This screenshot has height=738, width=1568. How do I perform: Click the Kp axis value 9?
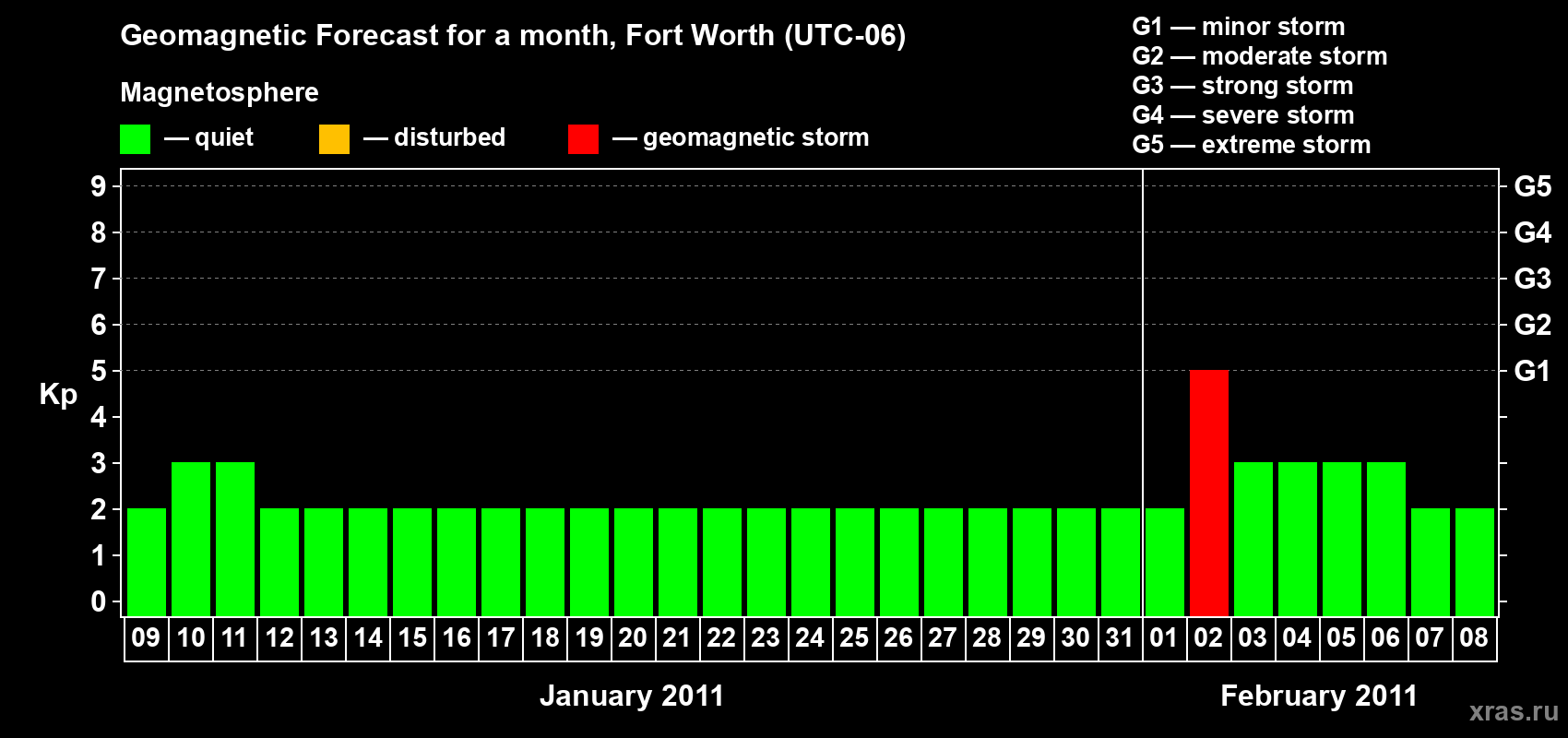click(99, 186)
